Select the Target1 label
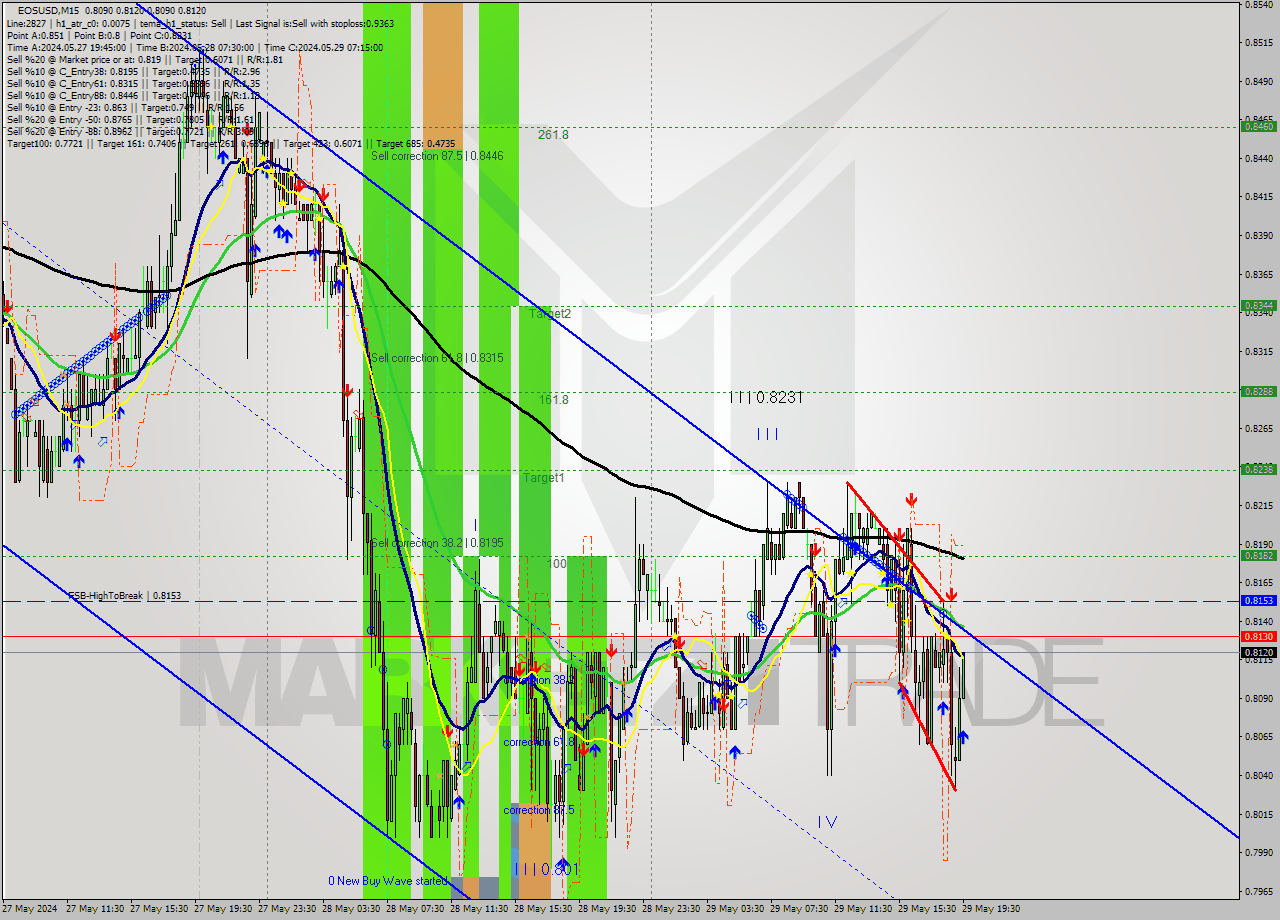 544,478
